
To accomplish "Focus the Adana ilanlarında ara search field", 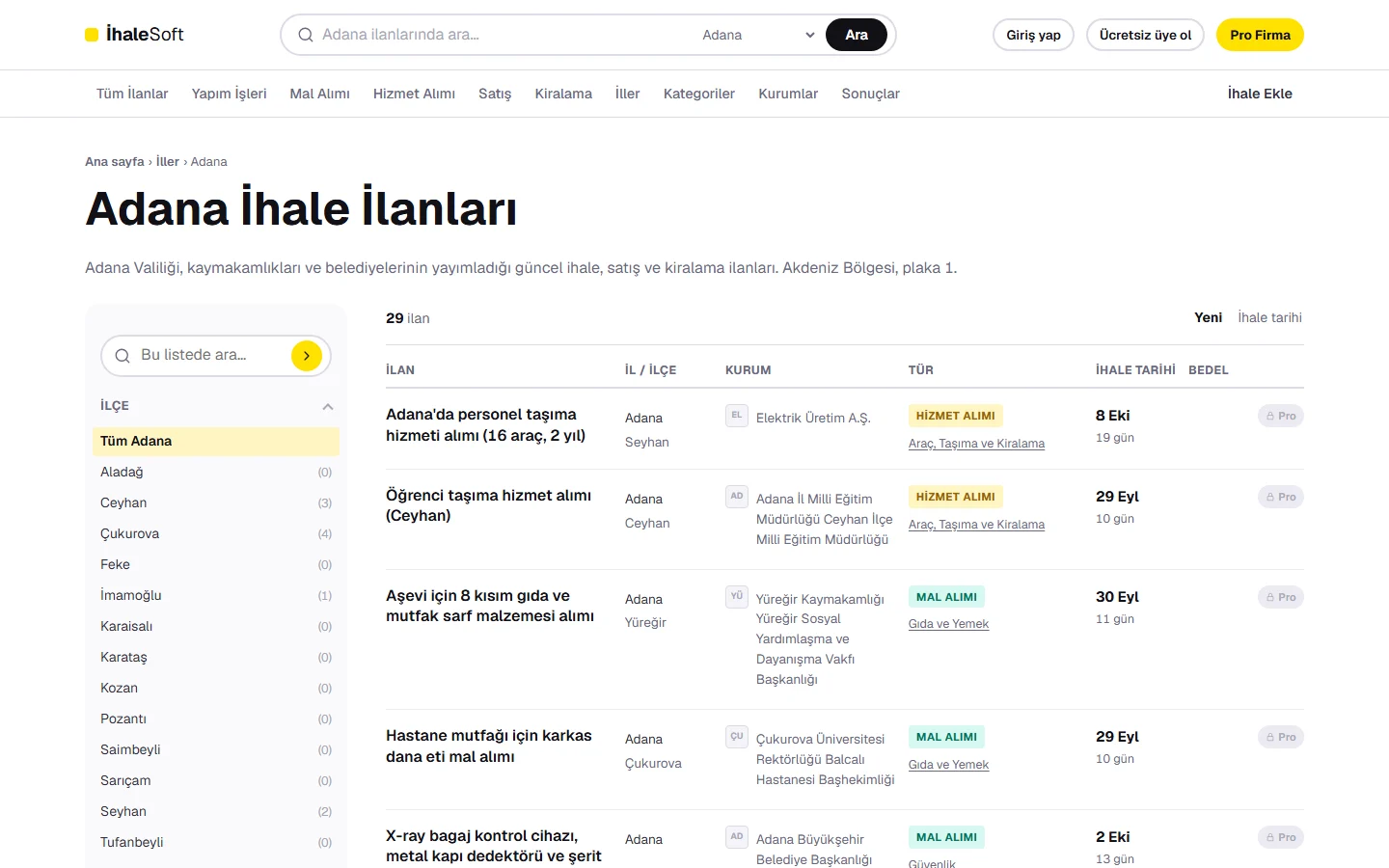I will [502, 35].
